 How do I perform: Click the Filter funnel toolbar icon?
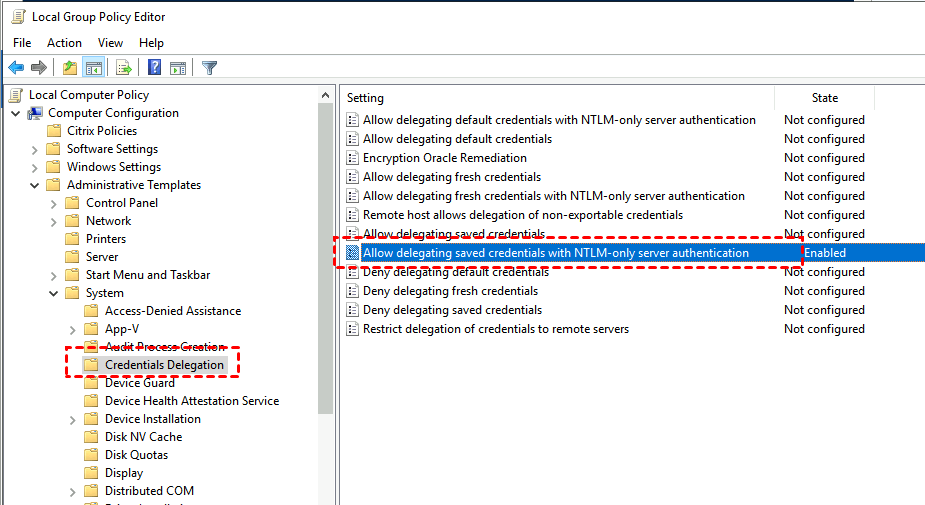[x=209, y=68]
